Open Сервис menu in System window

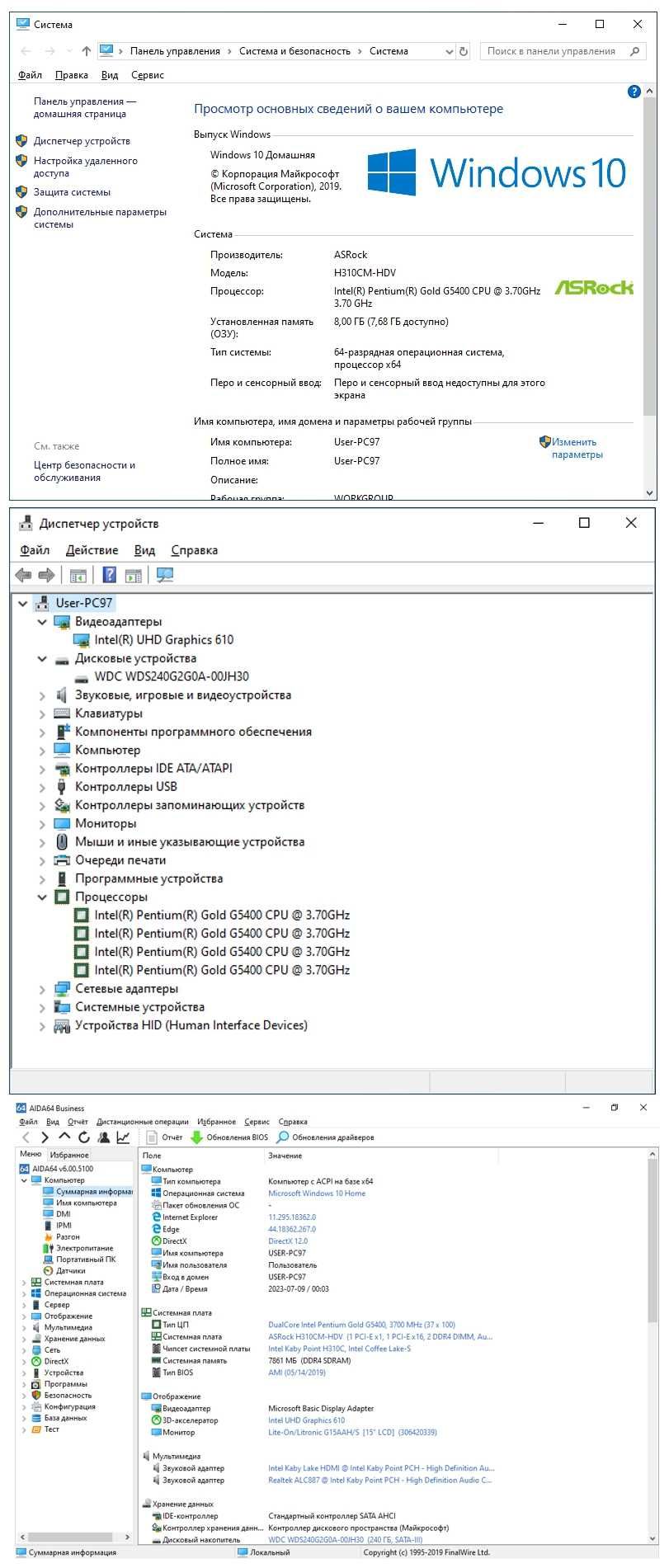click(148, 75)
